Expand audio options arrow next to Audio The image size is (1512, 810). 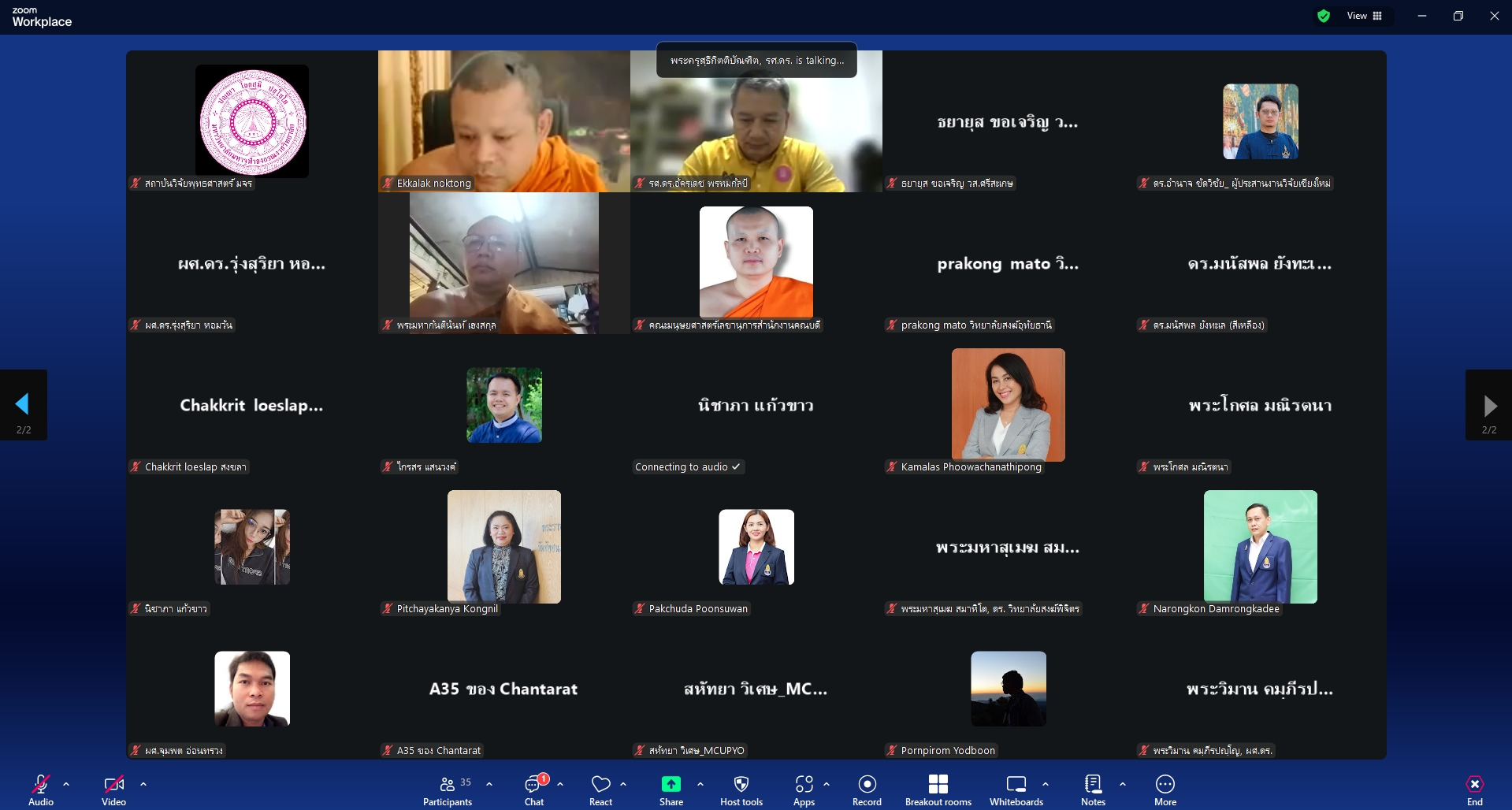(66, 784)
